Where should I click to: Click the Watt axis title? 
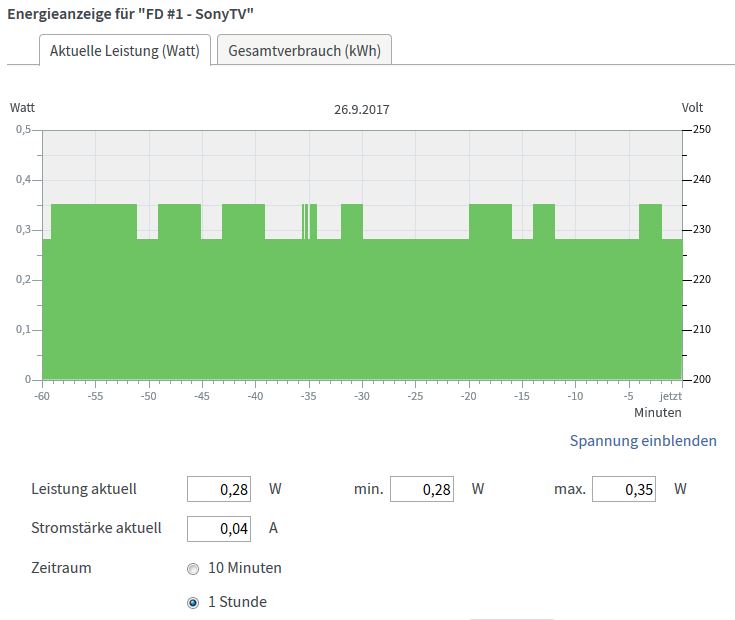pos(22,107)
